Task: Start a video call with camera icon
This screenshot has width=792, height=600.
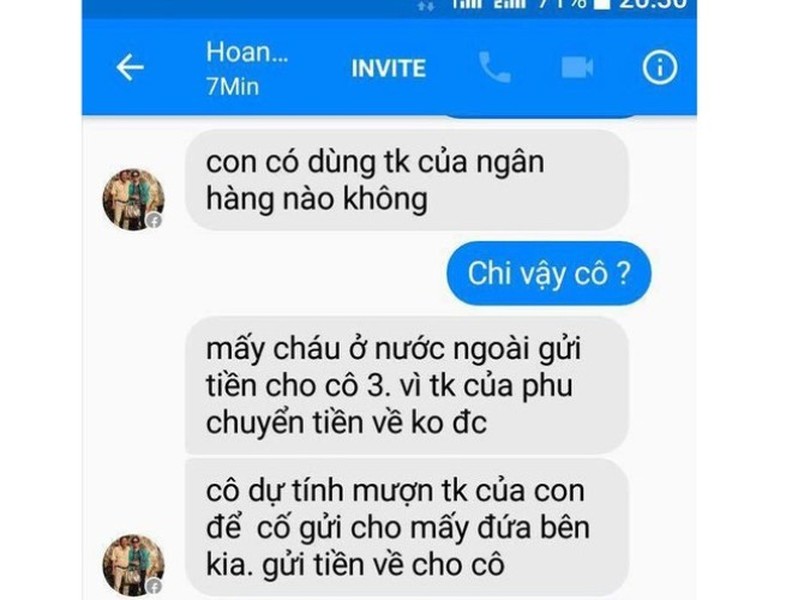Action: click(x=577, y=67)
